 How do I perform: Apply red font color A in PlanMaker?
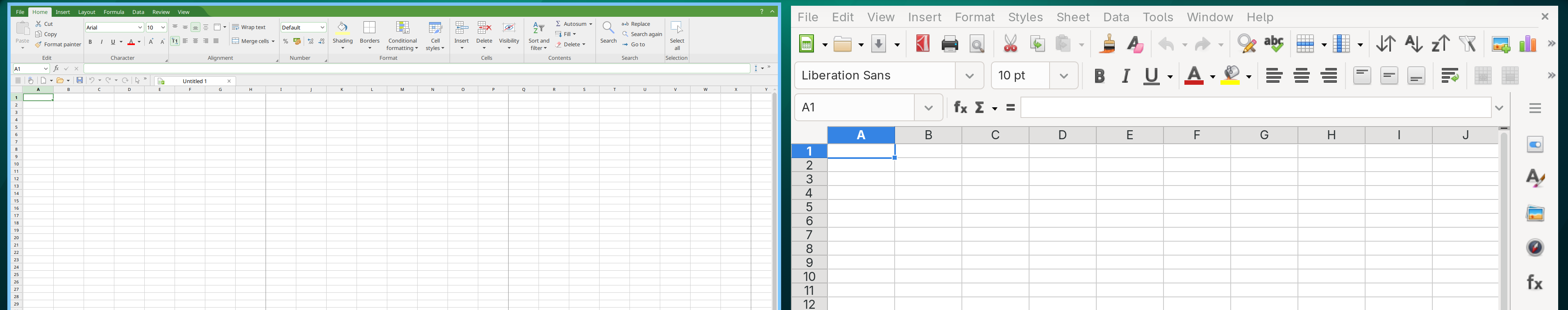[x=132, y=42]
